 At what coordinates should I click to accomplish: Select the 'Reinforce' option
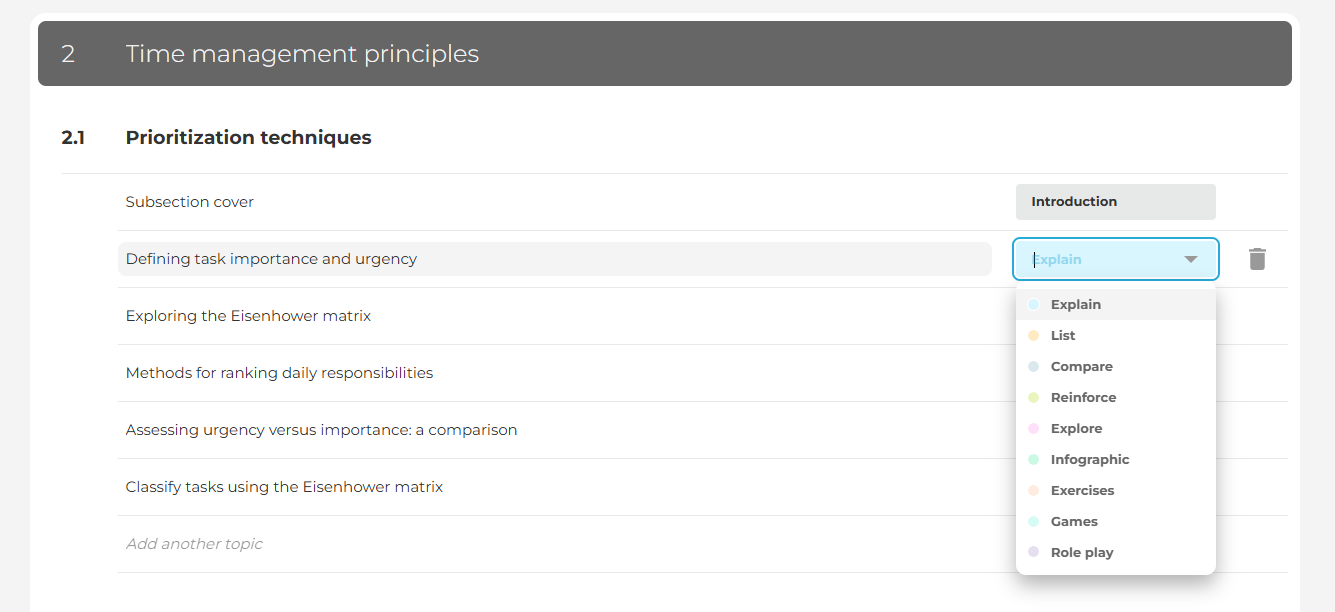[x=1083, y=398]
